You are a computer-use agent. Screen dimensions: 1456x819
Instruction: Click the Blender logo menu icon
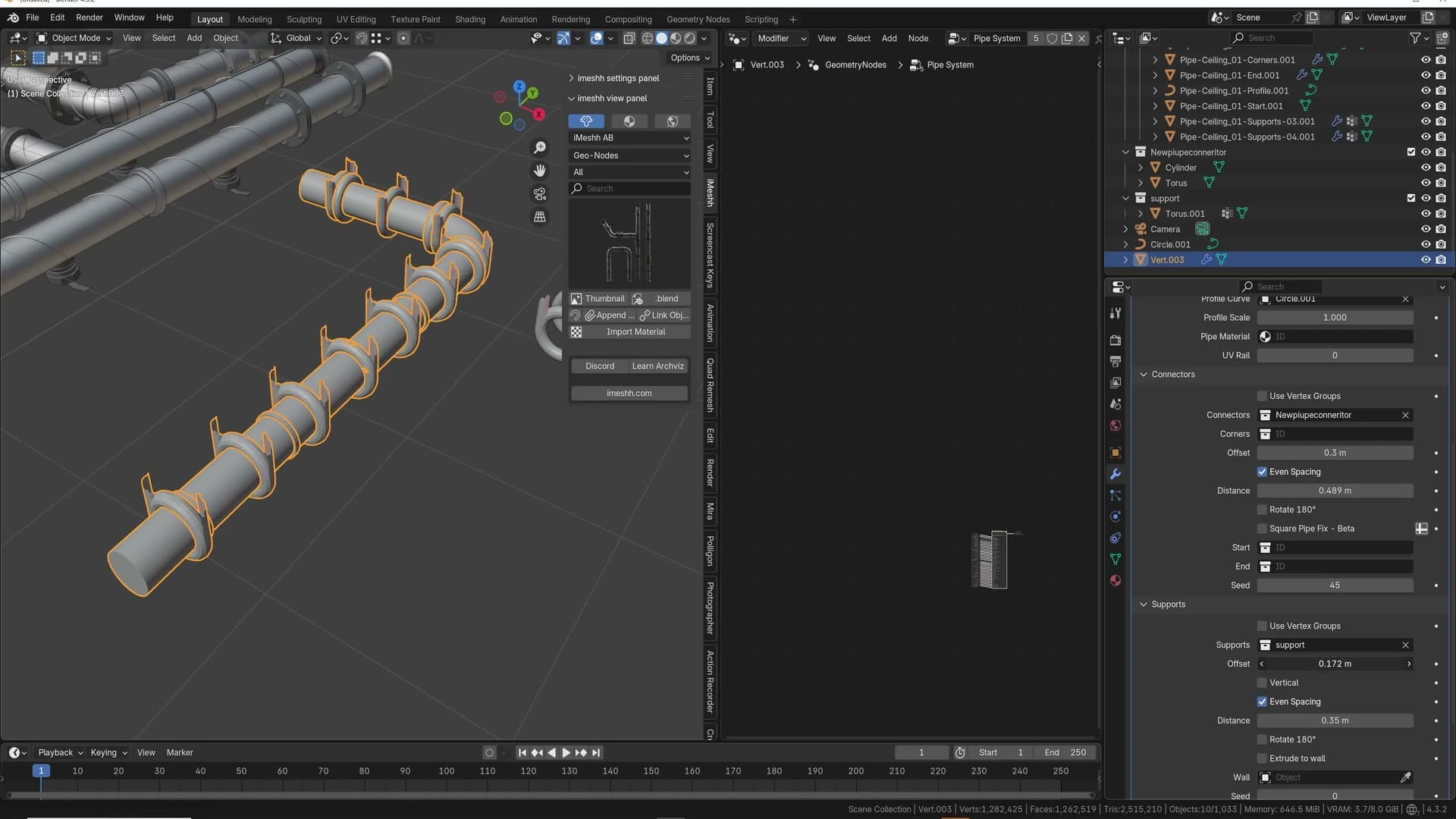(x=13, y=17)
